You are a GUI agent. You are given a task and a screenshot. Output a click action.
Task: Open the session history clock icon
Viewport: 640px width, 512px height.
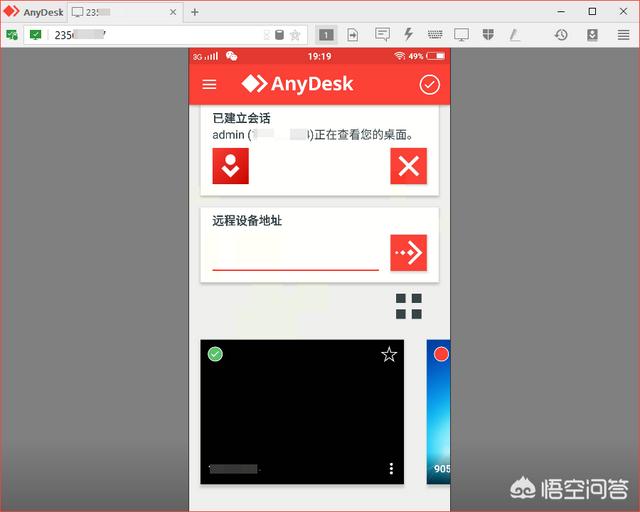(x=561, y=35)
